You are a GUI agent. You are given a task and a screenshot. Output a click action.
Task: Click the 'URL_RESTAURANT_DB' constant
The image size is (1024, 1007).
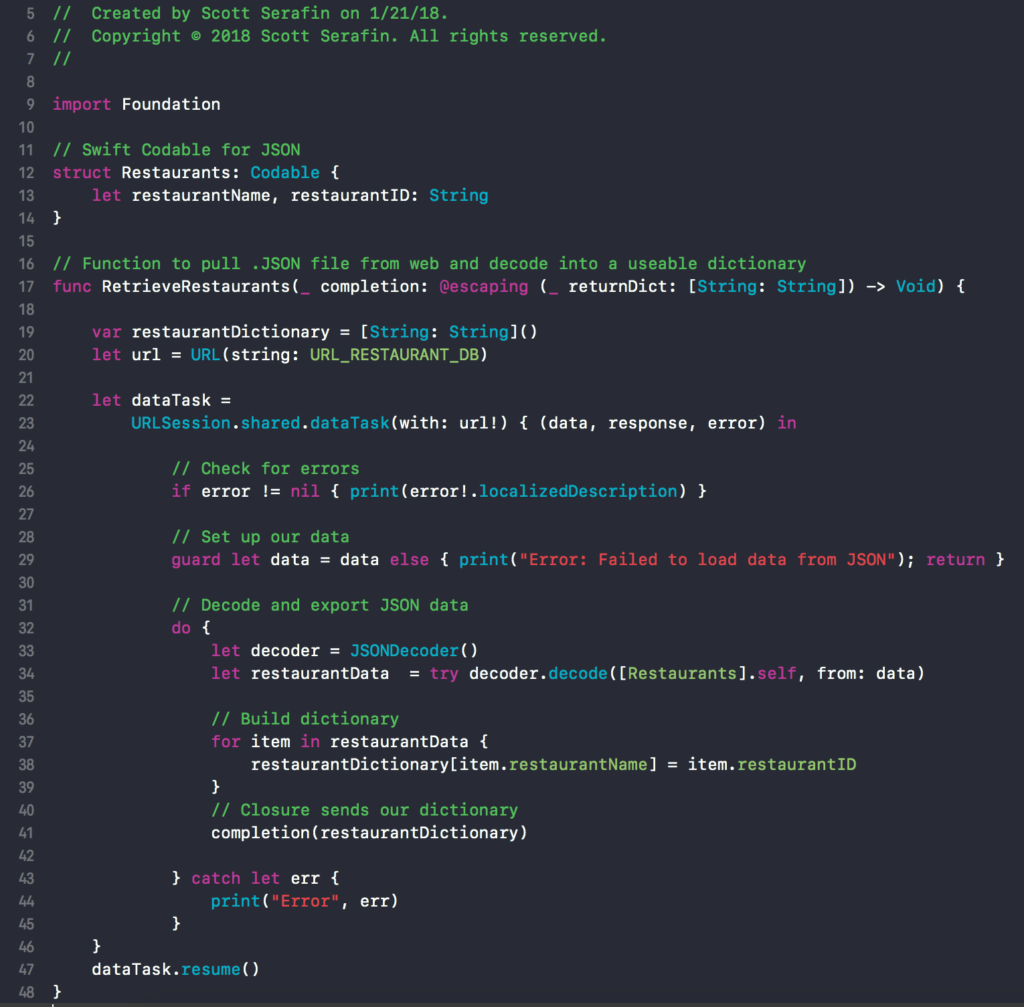click(x=394, y=355)
